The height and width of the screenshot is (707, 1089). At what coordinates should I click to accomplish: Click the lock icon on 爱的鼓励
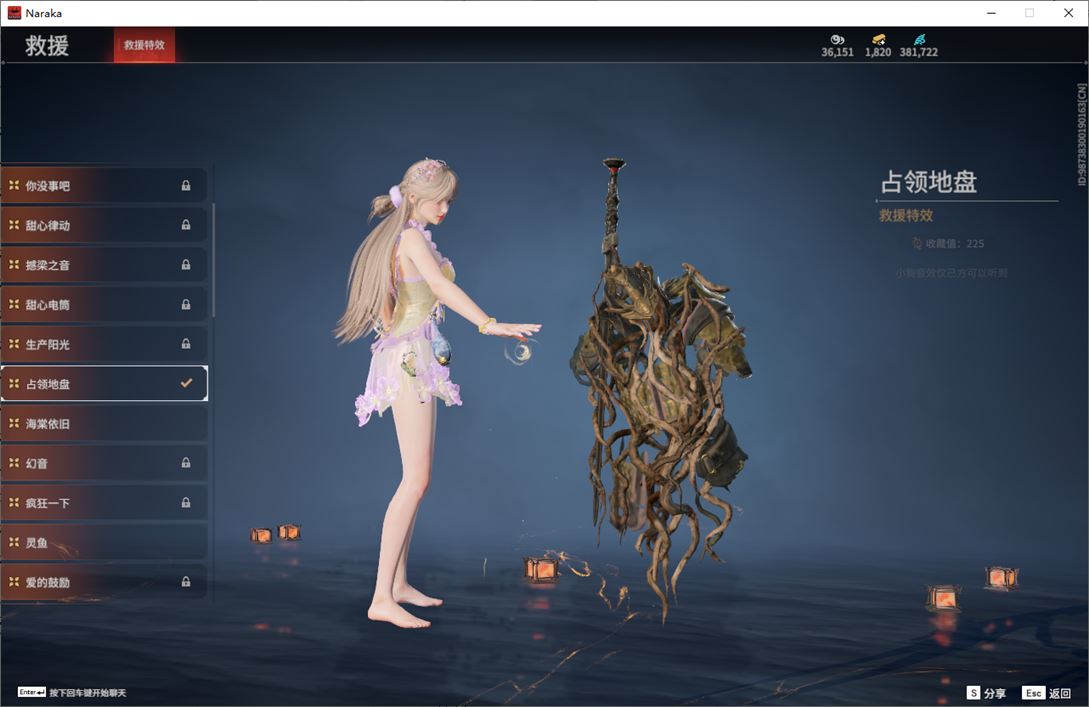coord(185,581)
